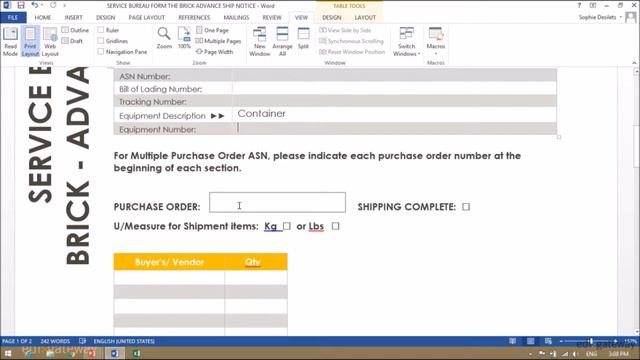
Task: Switch to the PAGE LAYOUT tab
Action: pos(147,18)
